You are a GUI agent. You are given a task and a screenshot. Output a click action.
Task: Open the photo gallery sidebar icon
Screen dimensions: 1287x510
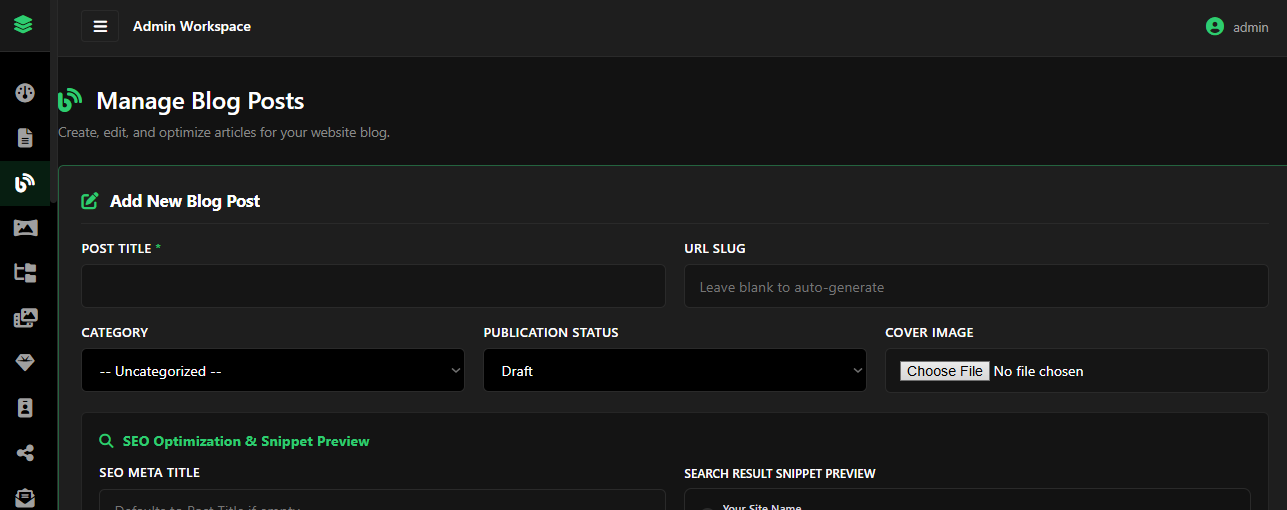pos(25,318)
